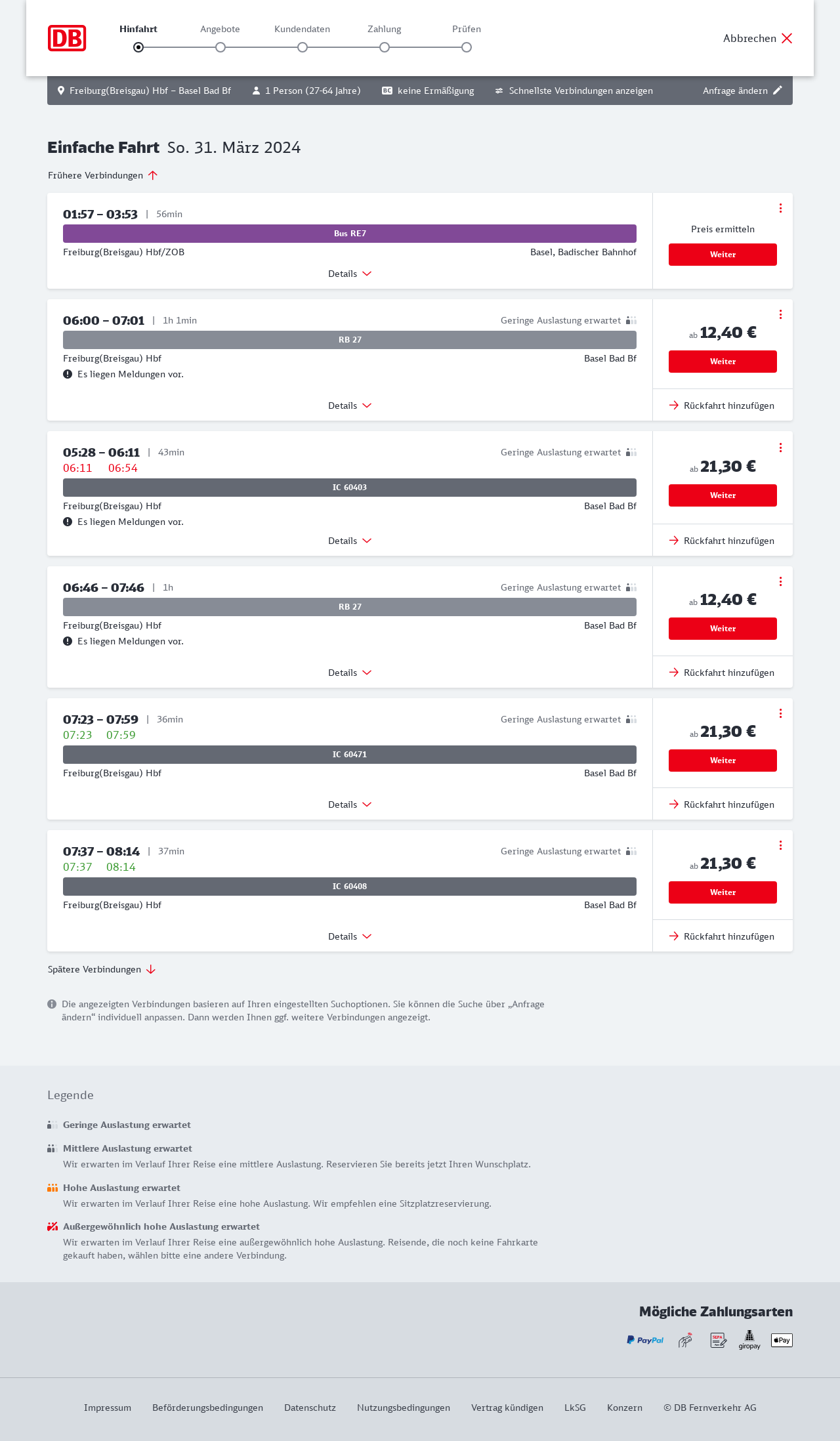This screenshot has width=840, height=1441.
Task: Click the PayPal payment logo
Action: click(645, 1340)
